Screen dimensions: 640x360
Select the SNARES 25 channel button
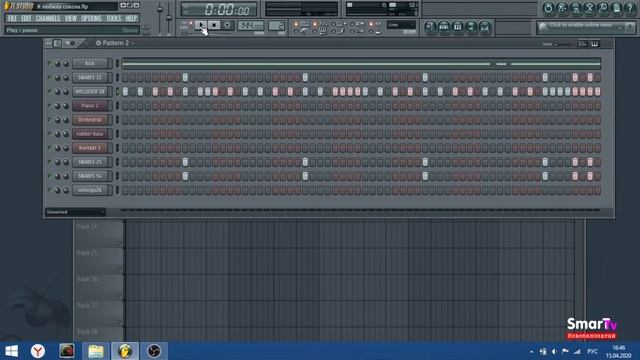tap(90, 162)
